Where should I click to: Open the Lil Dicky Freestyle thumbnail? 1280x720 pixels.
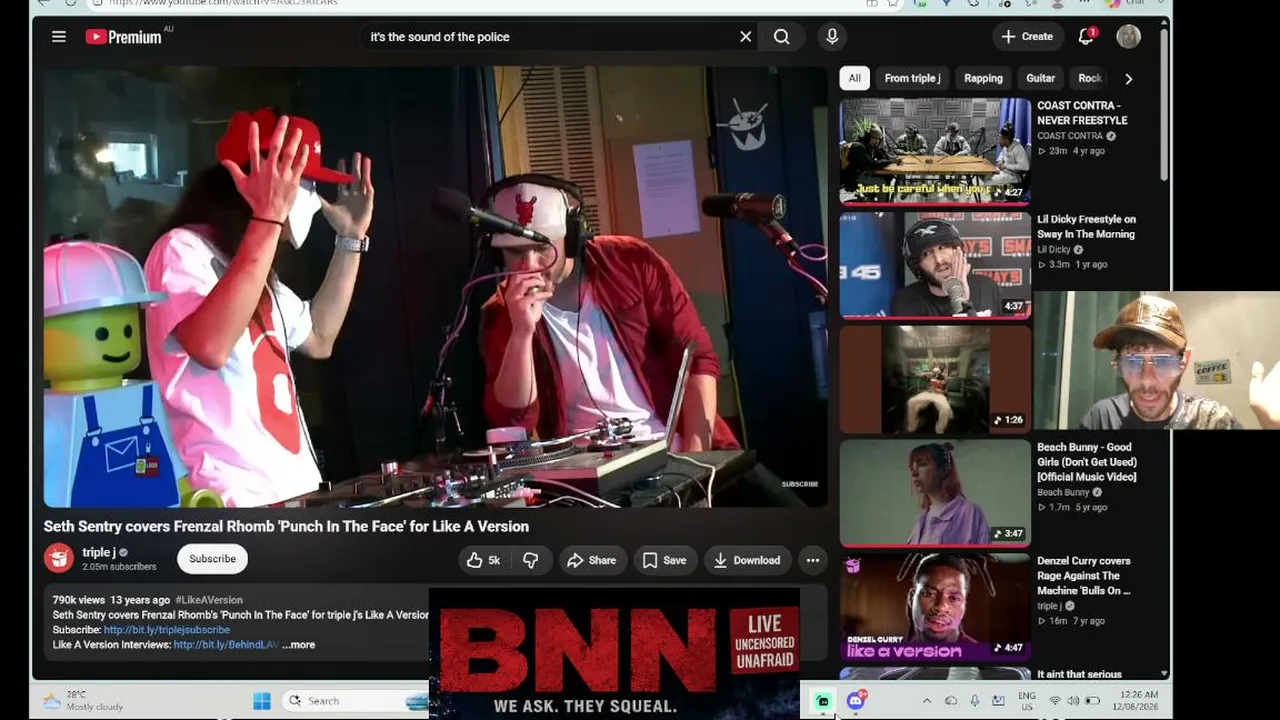[935, 265]
